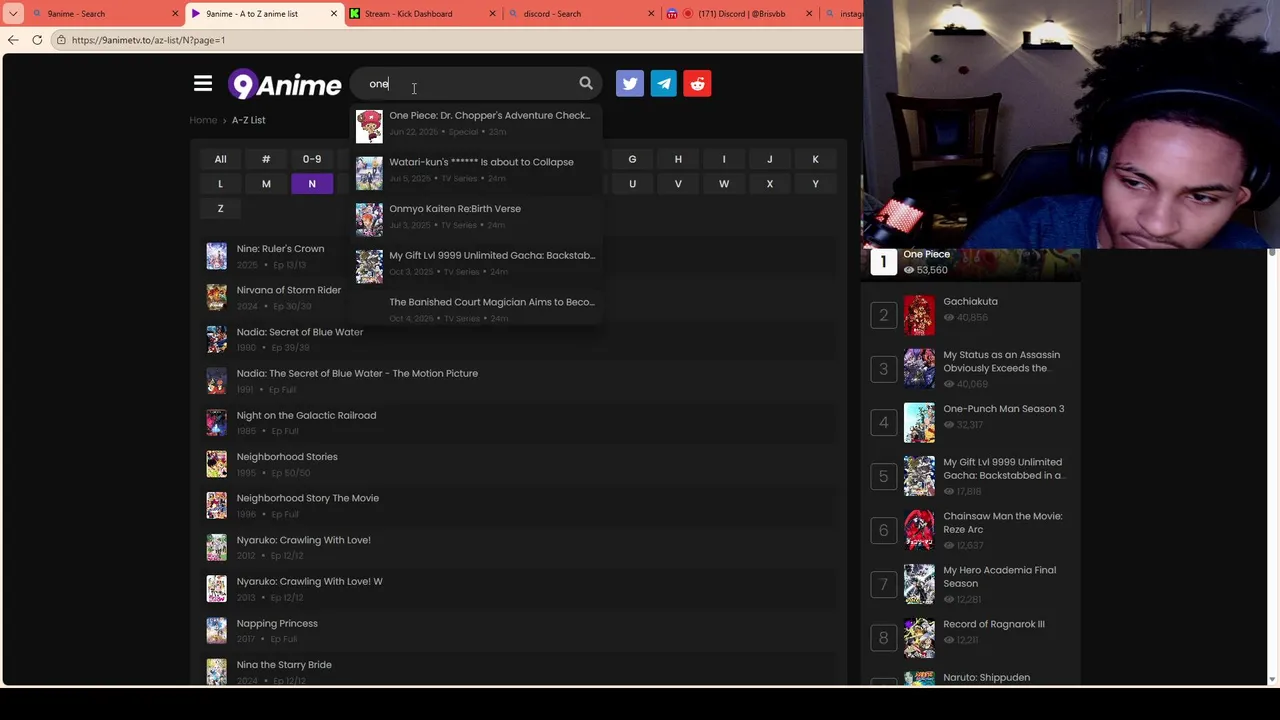
Task: Open Nirvana of Storm Rider
Action: [289, 290]
